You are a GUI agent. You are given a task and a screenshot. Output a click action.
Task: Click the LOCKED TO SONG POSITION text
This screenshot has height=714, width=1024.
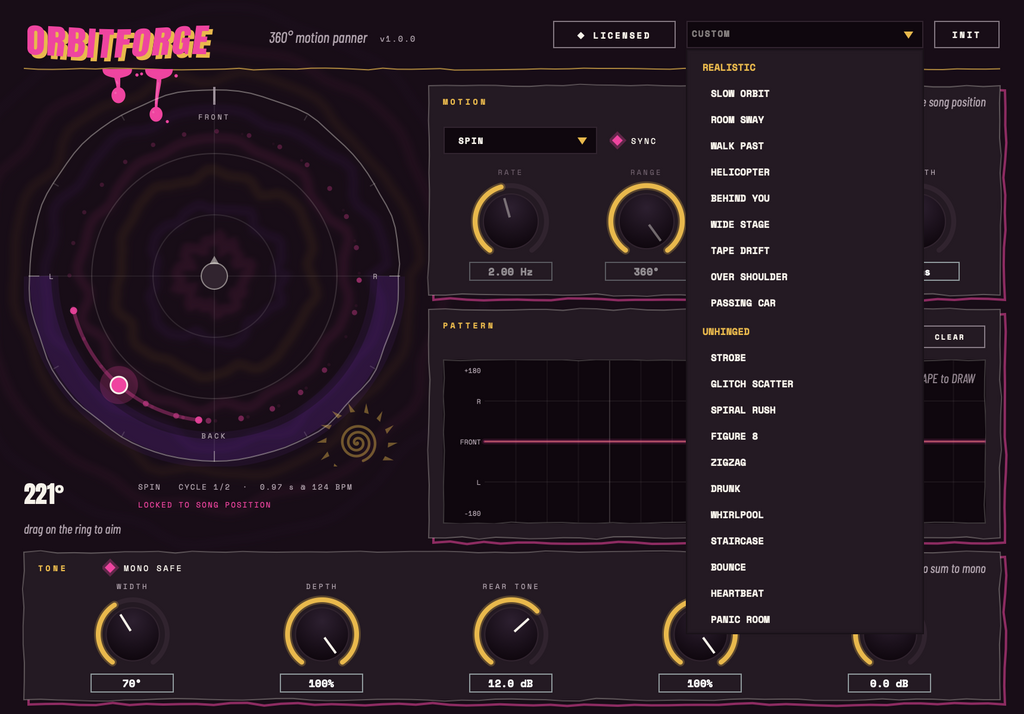click(204, 505)
